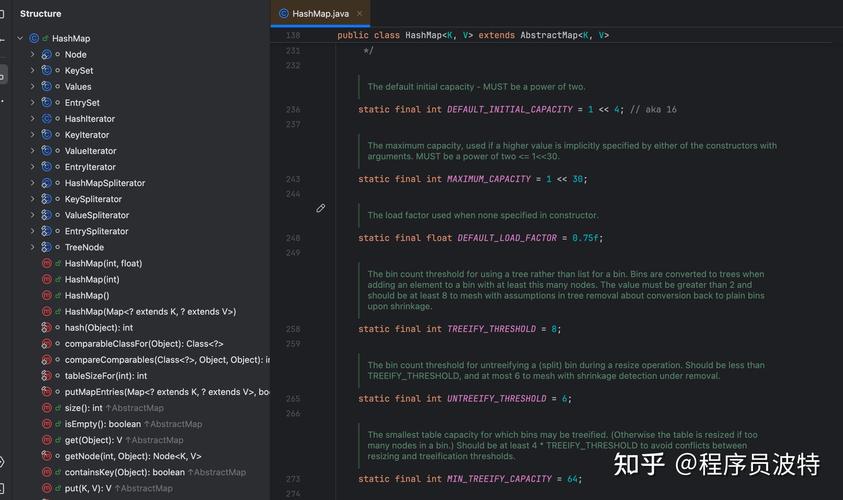The height and width of the screenshot is (500, 843).
Task: Expand the KeyIterator class entry
Action: tap(32, 135)
